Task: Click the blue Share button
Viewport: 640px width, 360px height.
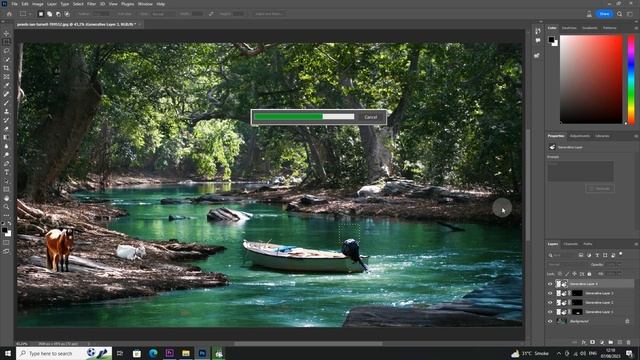Action: pyautogui.click(x=604, y=14)
